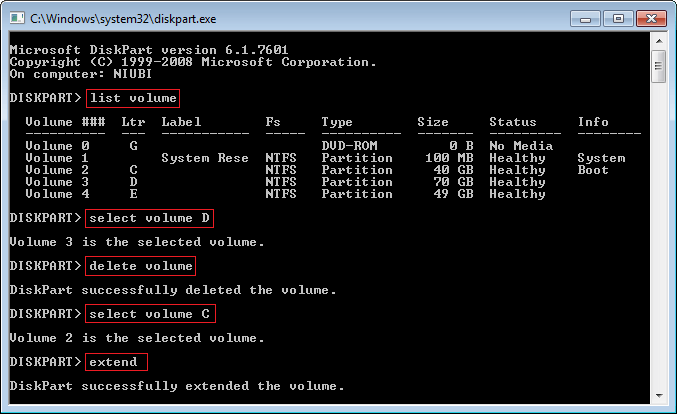The height and width of the screenshot is (414, 677).
Task: Close the diskpart.exe console window
Action: [649, 16]
